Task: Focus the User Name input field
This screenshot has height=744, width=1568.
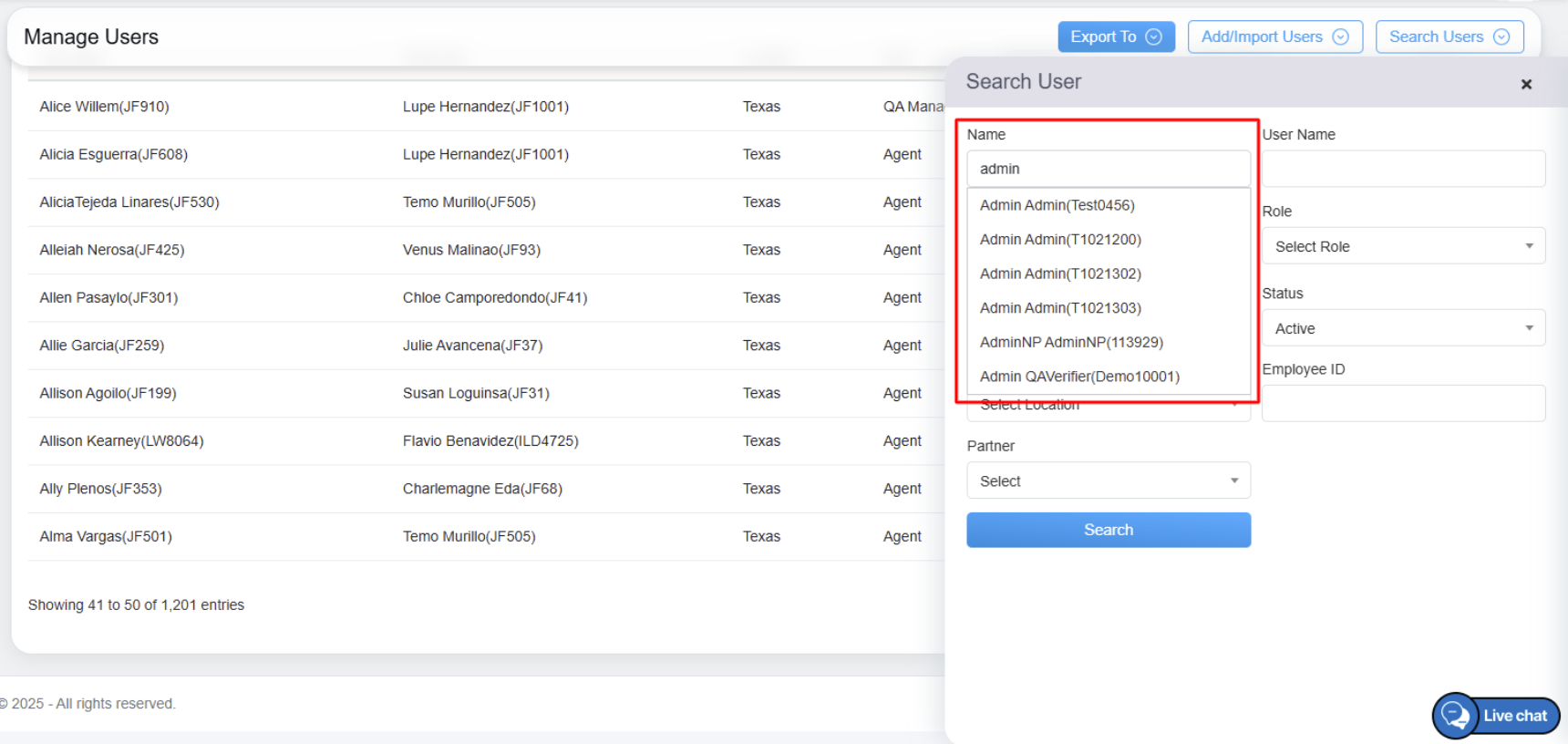Action: (x=1403, y=169)
